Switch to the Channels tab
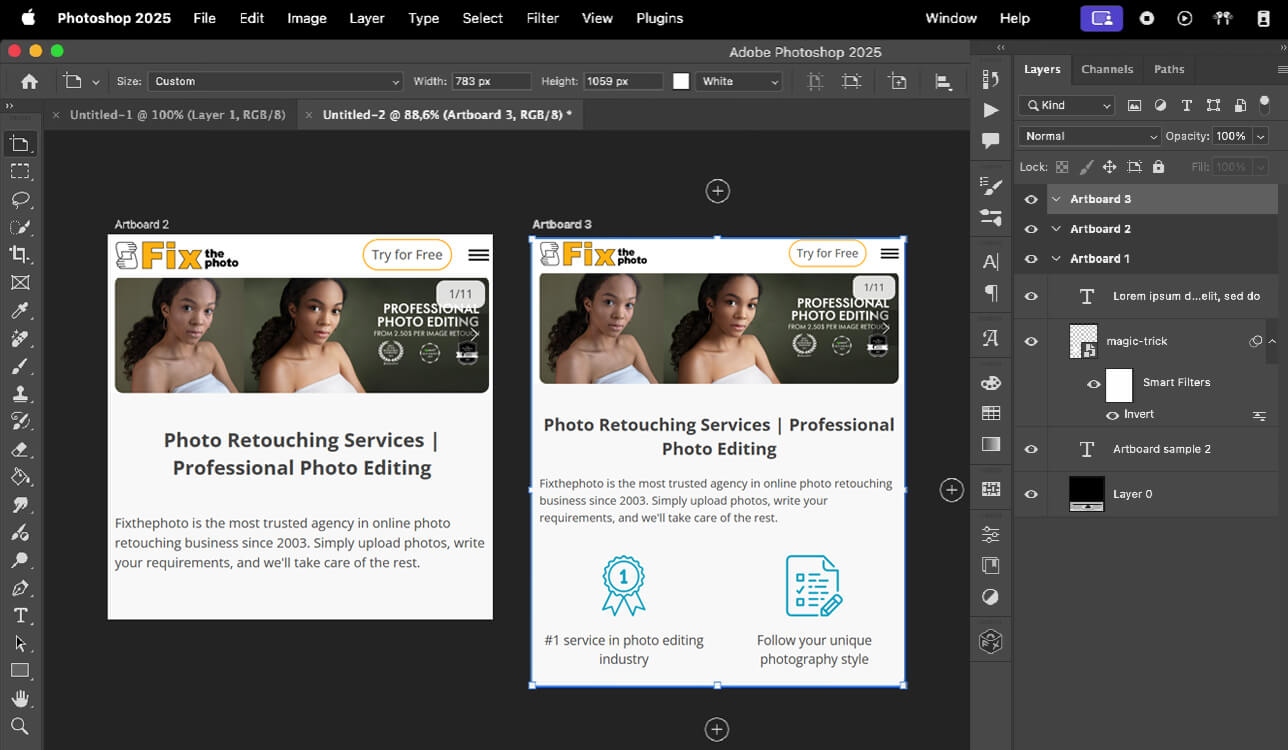Image resolution: width=1288 pixels, height=750 pixels. (x=1106, y=69)
